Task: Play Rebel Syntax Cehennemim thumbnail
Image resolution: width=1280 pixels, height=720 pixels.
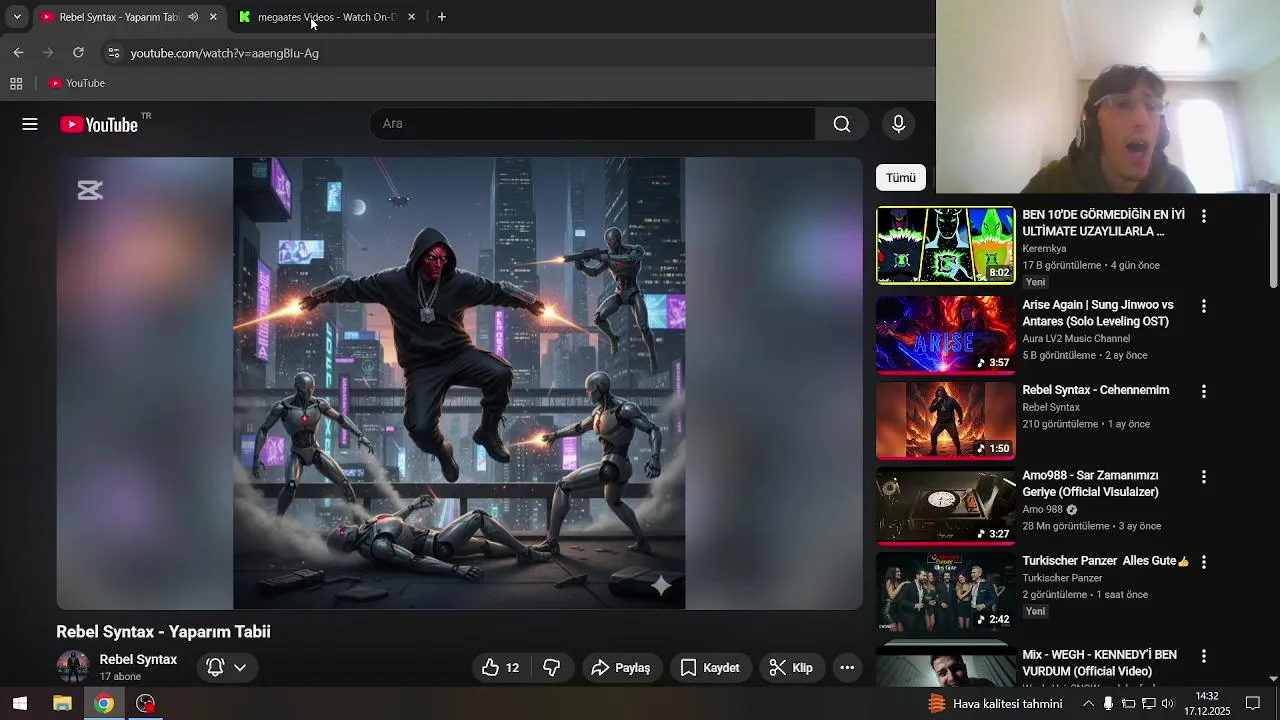Action: [x=946, y=420]
